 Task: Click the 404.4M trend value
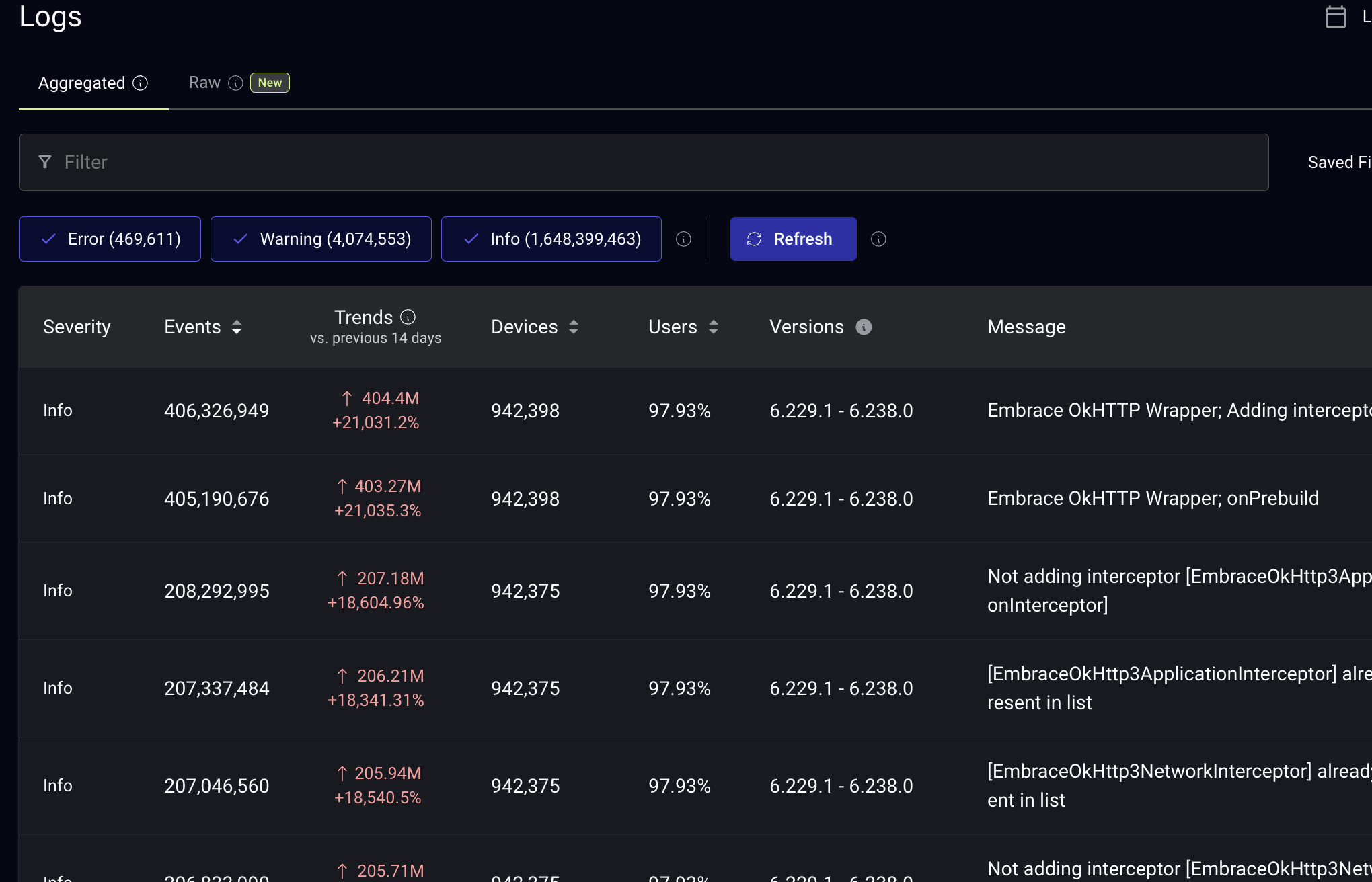pos(390,398)
